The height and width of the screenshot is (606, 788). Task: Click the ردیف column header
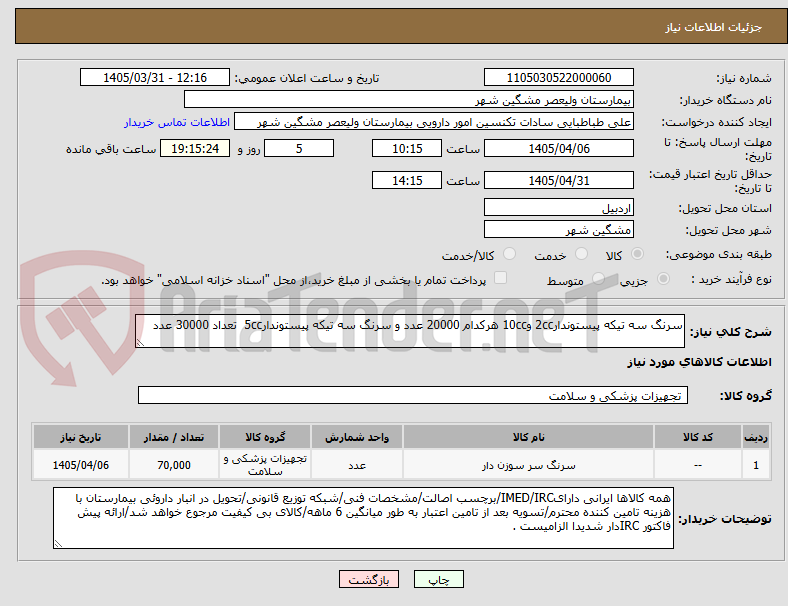pyautogui.click(x=756, y=437)
